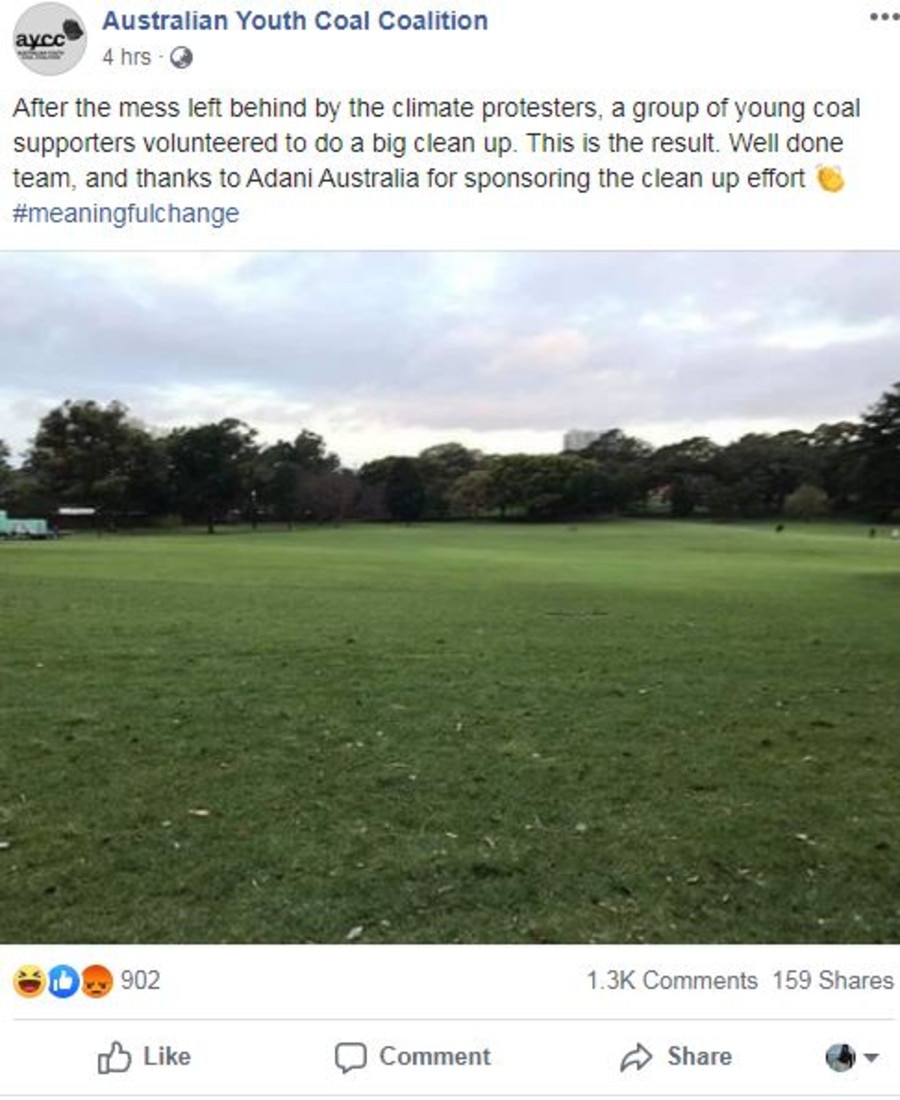This screenshot has height=1100, width=900.
Task: Open the #meaningfulchange hashtag
Action: [x=126, y=213]
